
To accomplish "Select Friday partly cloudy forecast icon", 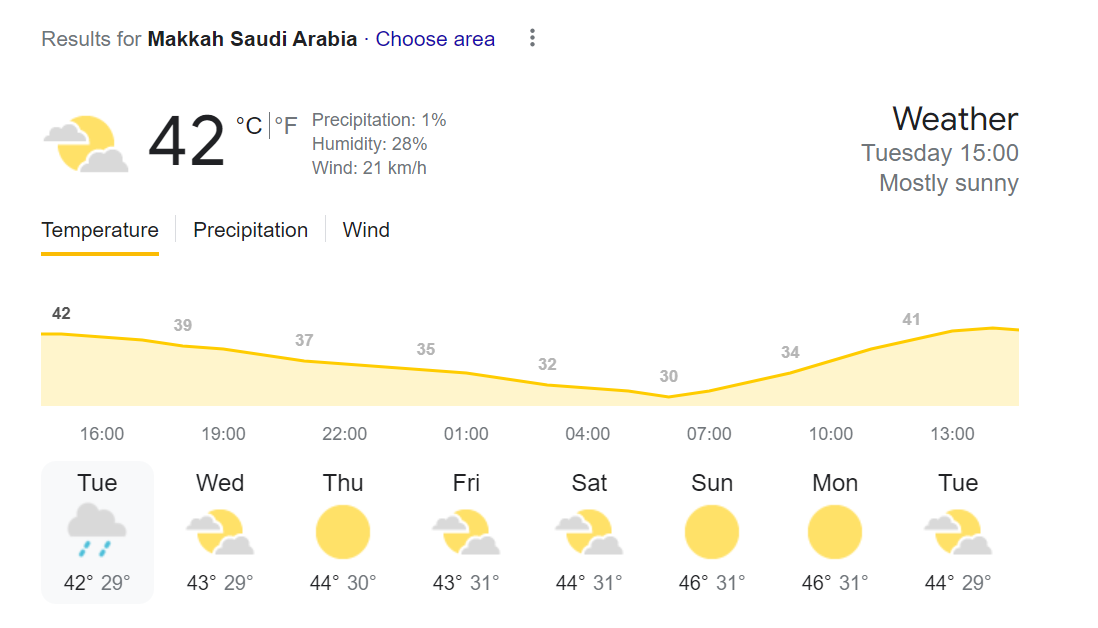I will [466, 532].
